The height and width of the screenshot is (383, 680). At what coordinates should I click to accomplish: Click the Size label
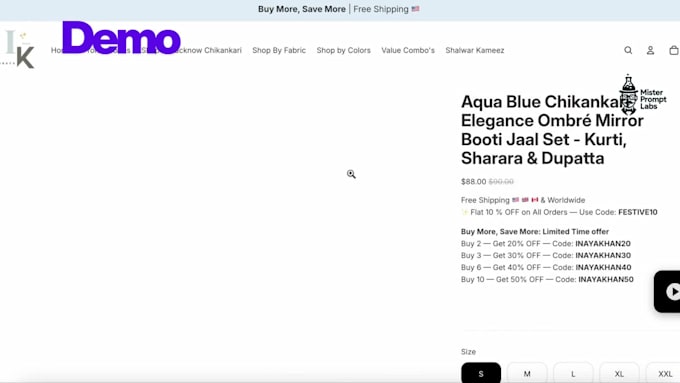(x=468, y=352)
